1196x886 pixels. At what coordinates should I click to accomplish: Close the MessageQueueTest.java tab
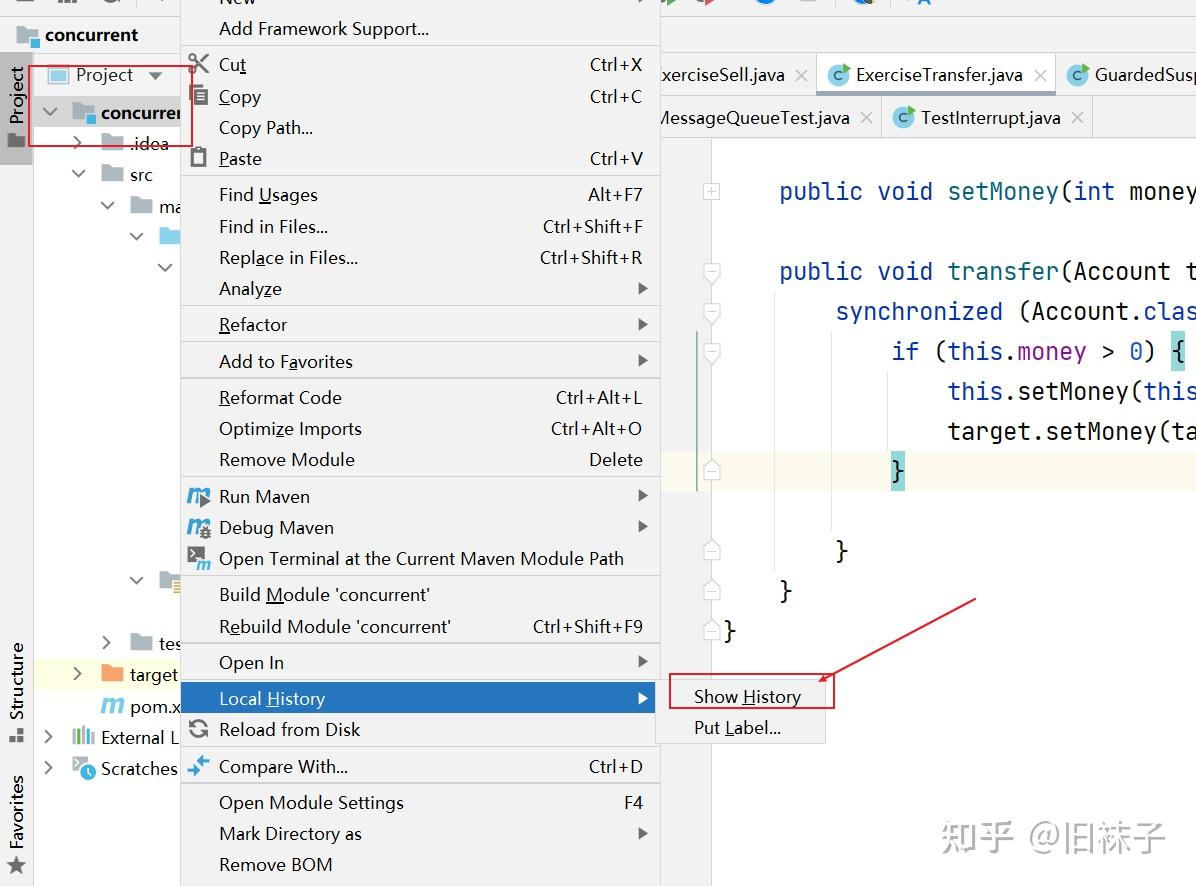click(x=866, y=117)
